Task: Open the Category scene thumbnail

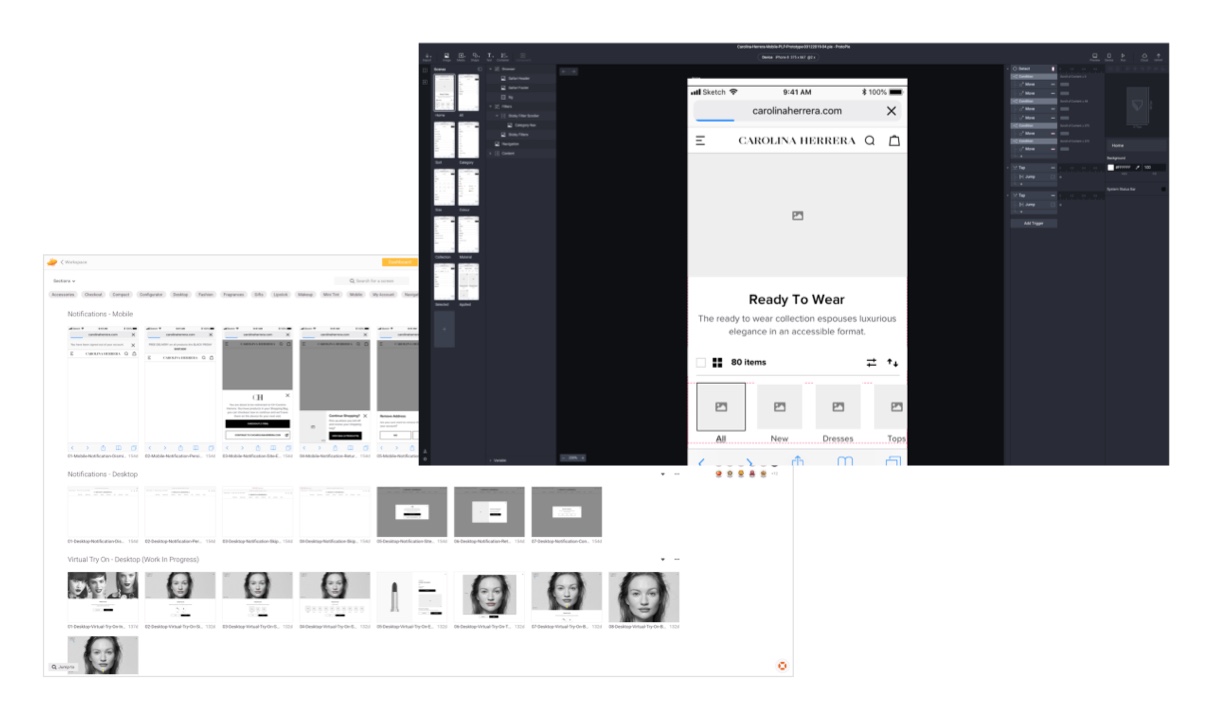Action: [469, 140]
